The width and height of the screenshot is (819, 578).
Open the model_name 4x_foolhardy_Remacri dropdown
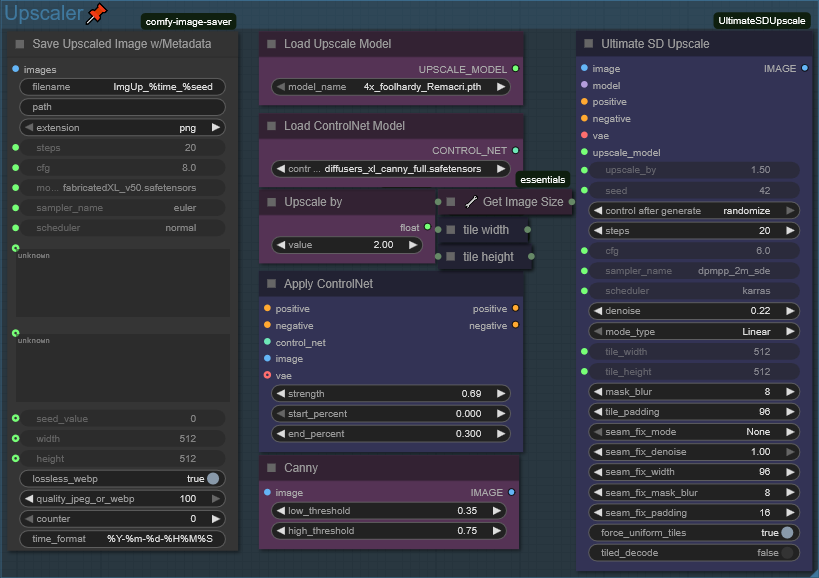[x=391, y=87]
